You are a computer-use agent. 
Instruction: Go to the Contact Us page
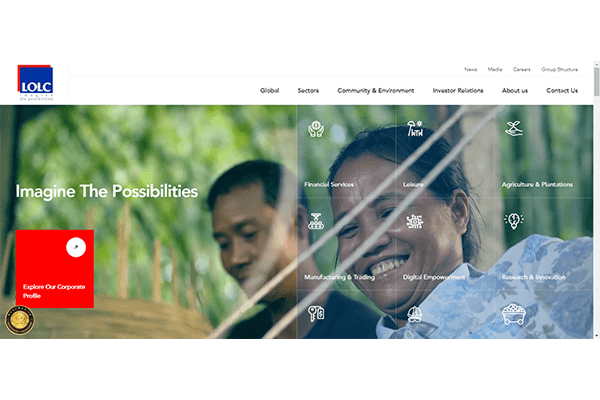(x=562, y=91)
